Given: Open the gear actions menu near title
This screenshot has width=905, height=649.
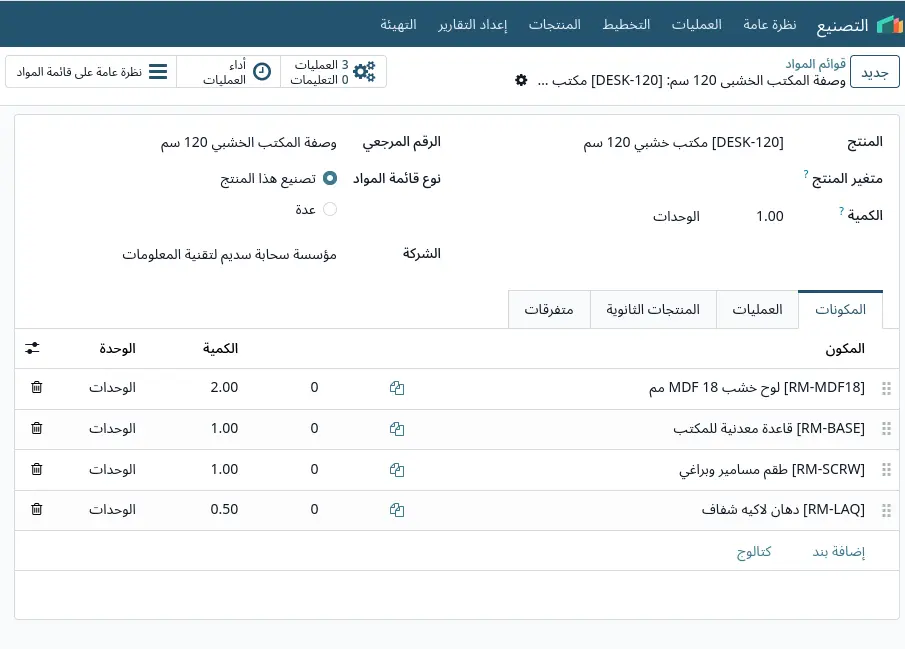Looking at the screenshot, I should coord(521,80).
